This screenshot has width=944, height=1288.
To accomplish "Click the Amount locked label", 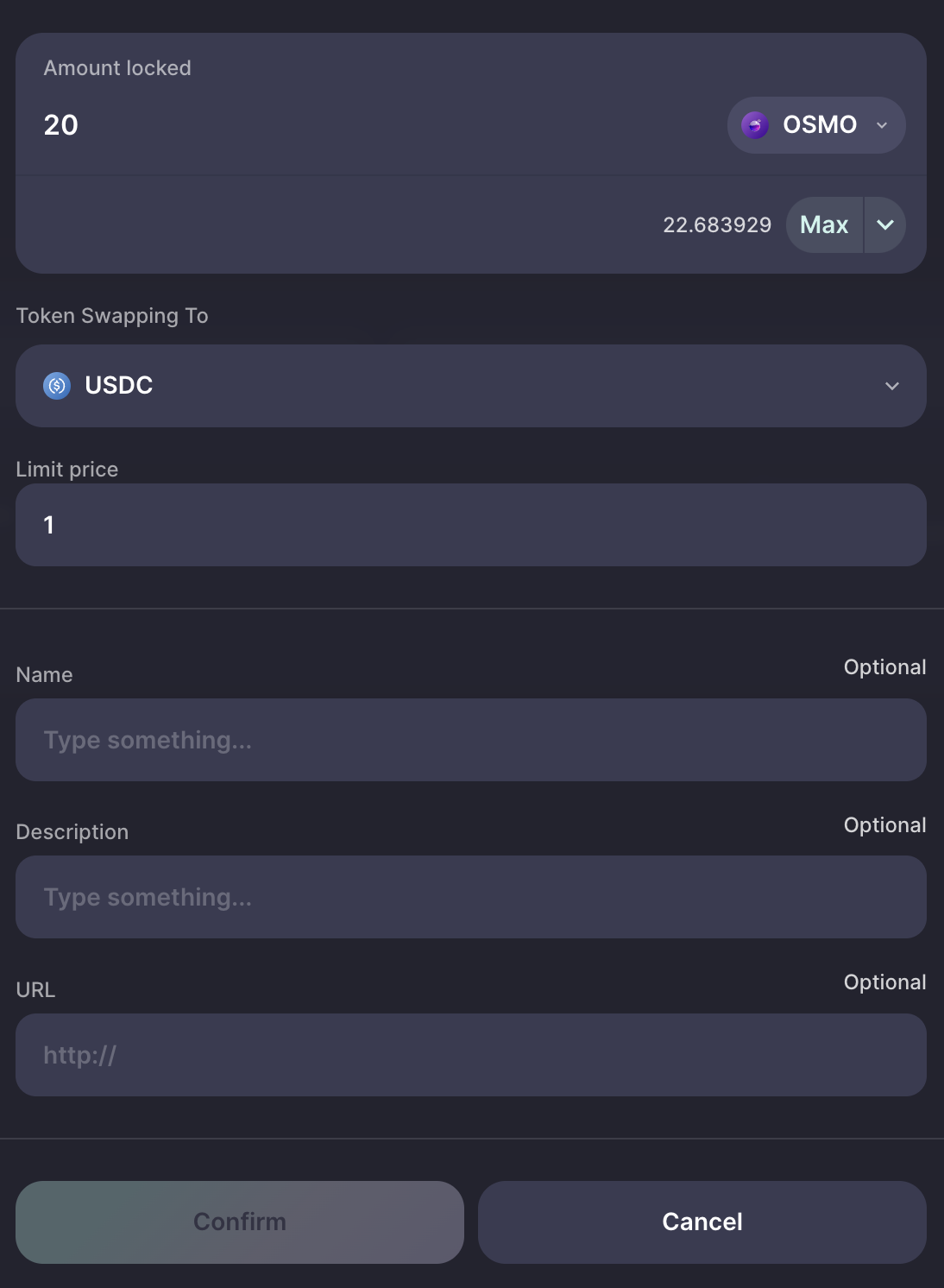I will pyautogui.click(x=117, y=68).
